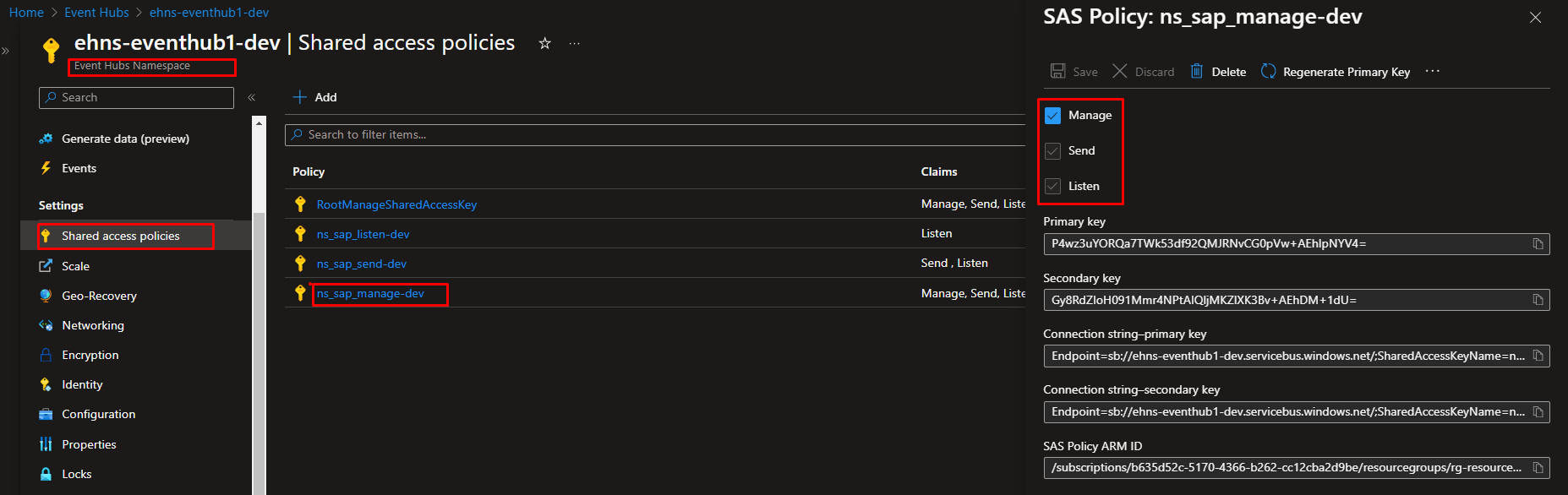Open the ns_sap_listen-dev policy
The height and width of the screenshot is (495, 1568).
coord(363,234)
